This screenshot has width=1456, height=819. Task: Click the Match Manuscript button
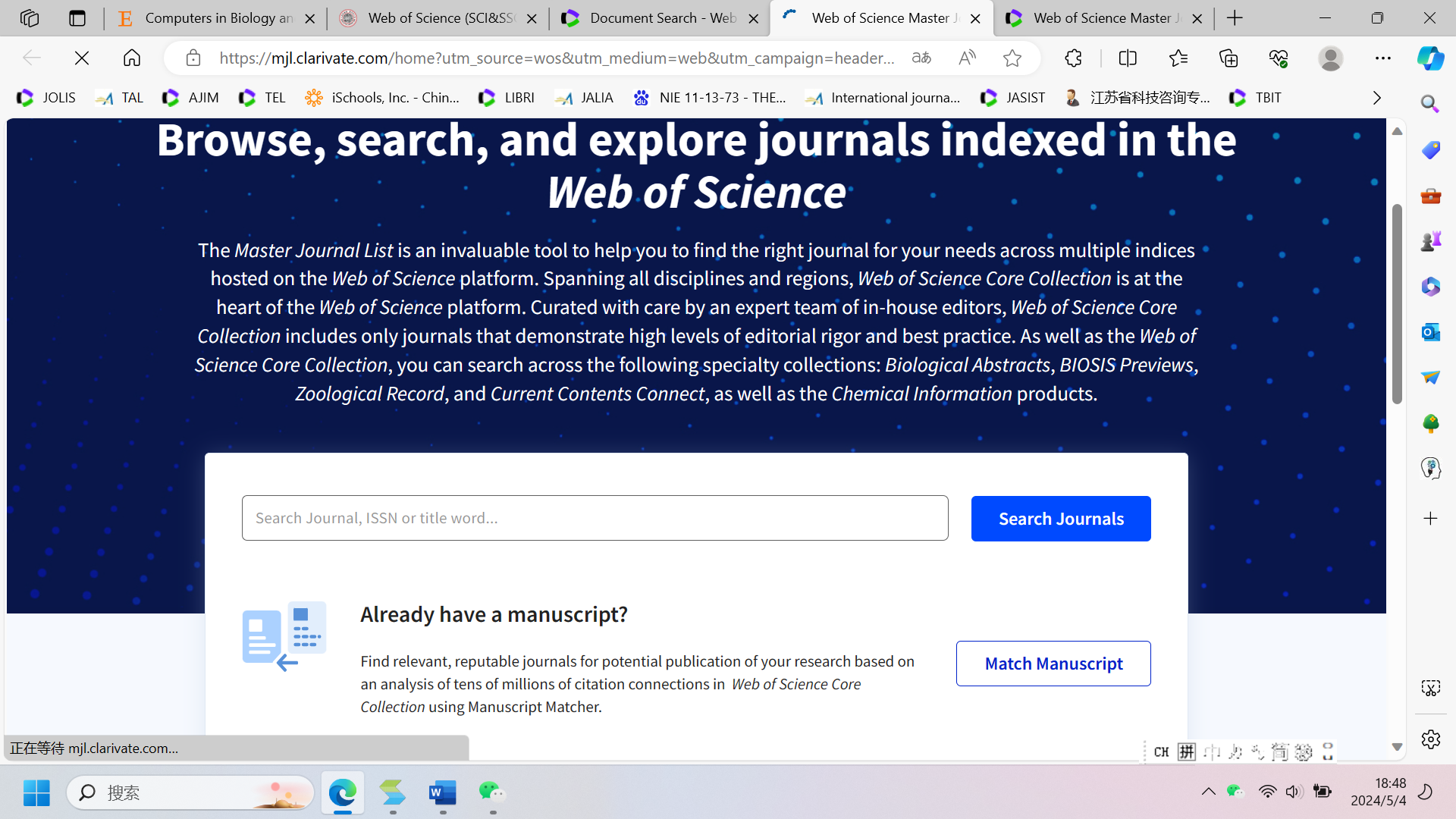pos(1053,664)
